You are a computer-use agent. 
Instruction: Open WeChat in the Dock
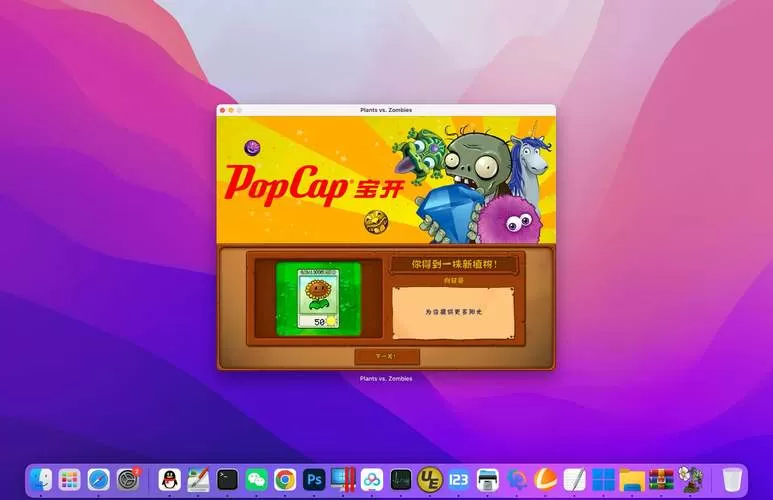coord(256,479)
